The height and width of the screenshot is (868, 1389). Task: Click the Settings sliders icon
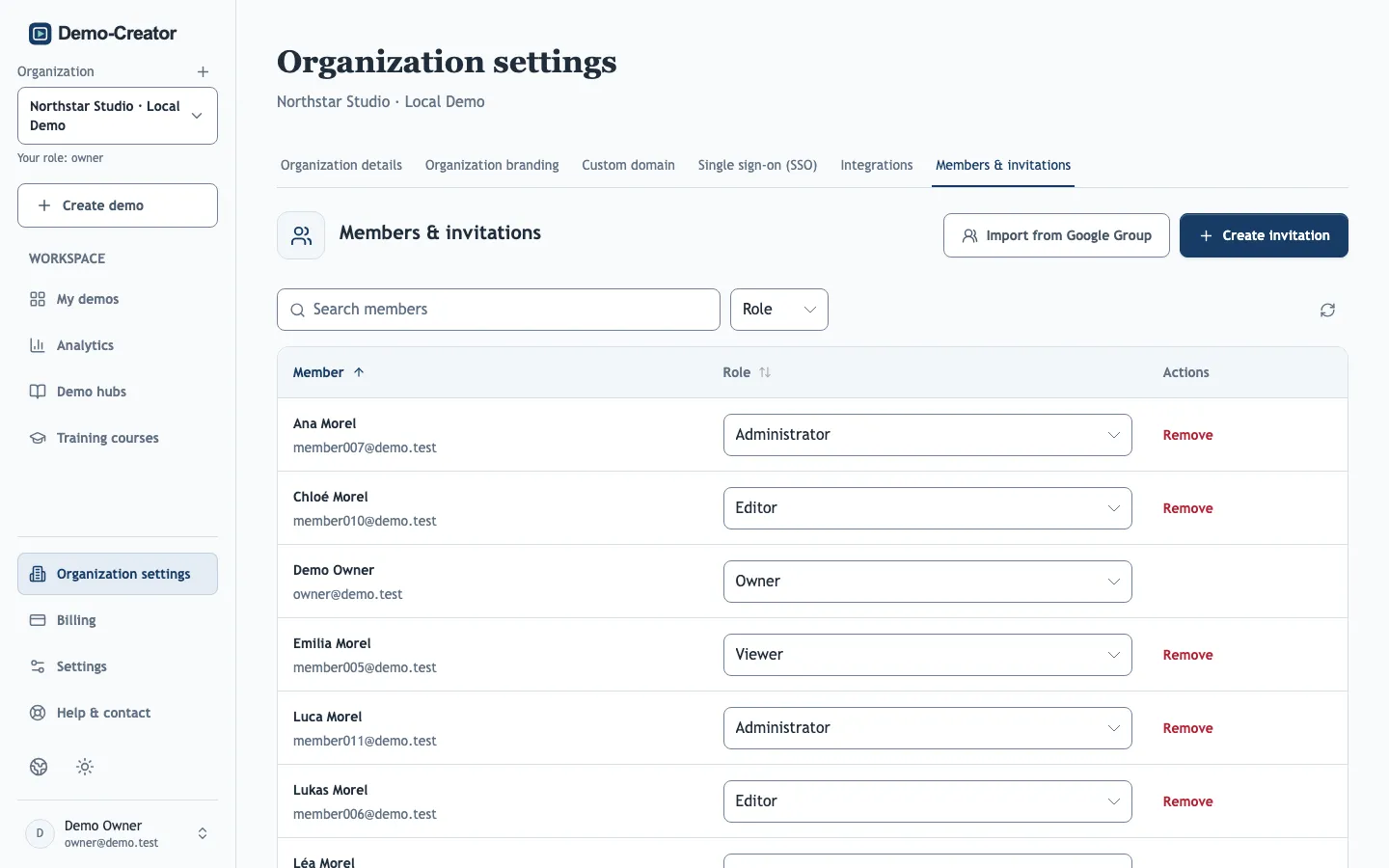point(38,666)
